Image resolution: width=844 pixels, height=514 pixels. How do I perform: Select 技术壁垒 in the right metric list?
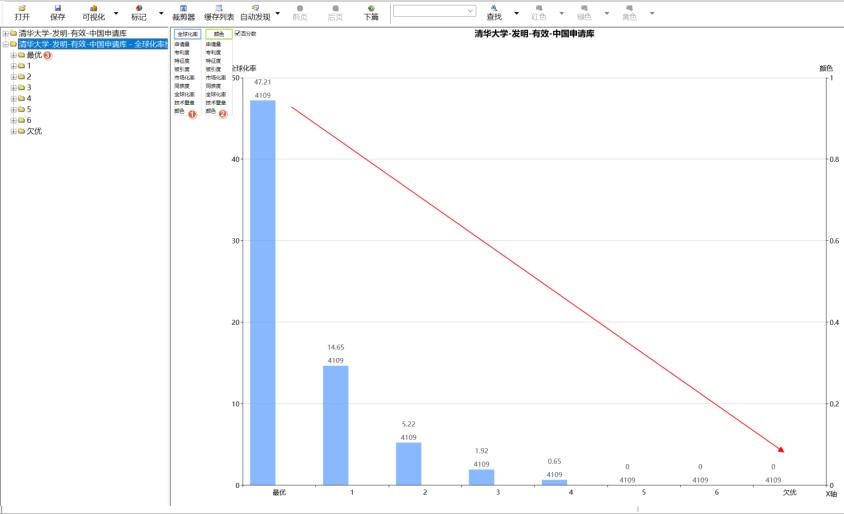(x=215, y=103)
